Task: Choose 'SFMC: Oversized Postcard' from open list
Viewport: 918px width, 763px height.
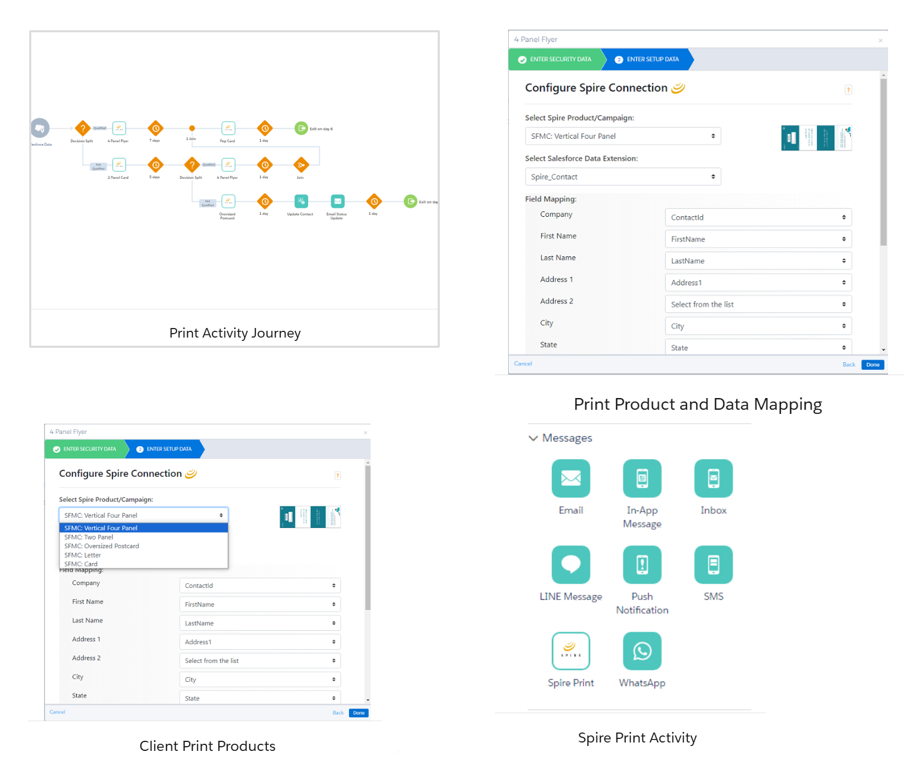Action: (x=102, y=546)
